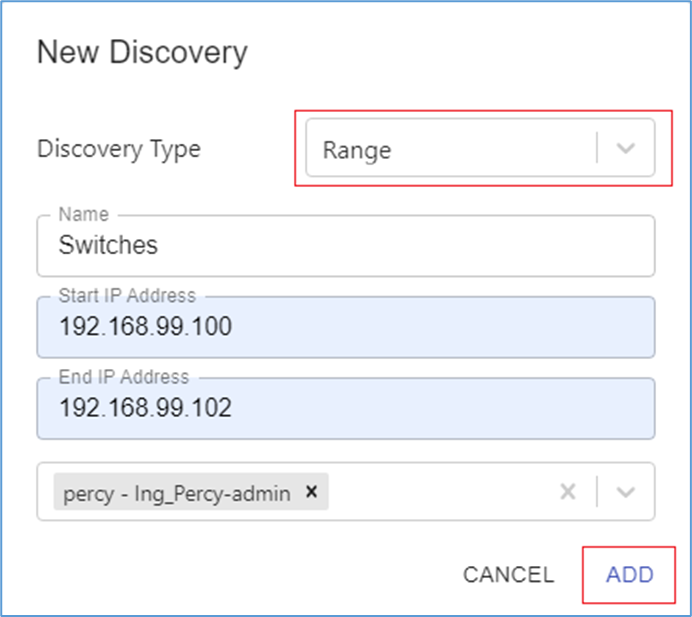Viewport: 692px width, 617px height.
Task: Click the percy - Ing_Percy-admin chip label
Action: 176,492
